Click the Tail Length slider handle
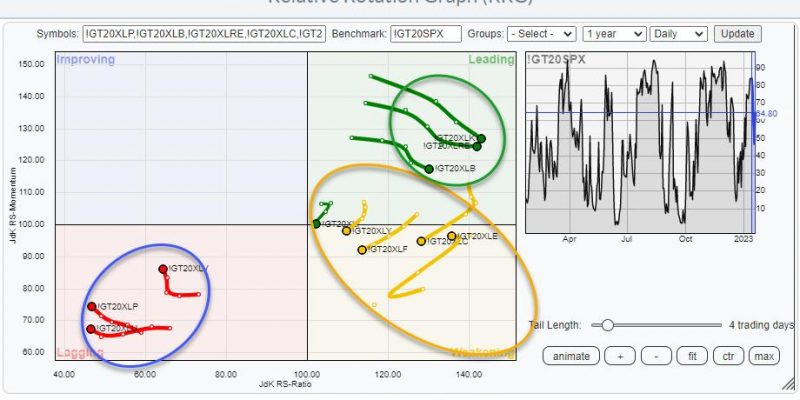The image size is (800, 400). point(607,325)
